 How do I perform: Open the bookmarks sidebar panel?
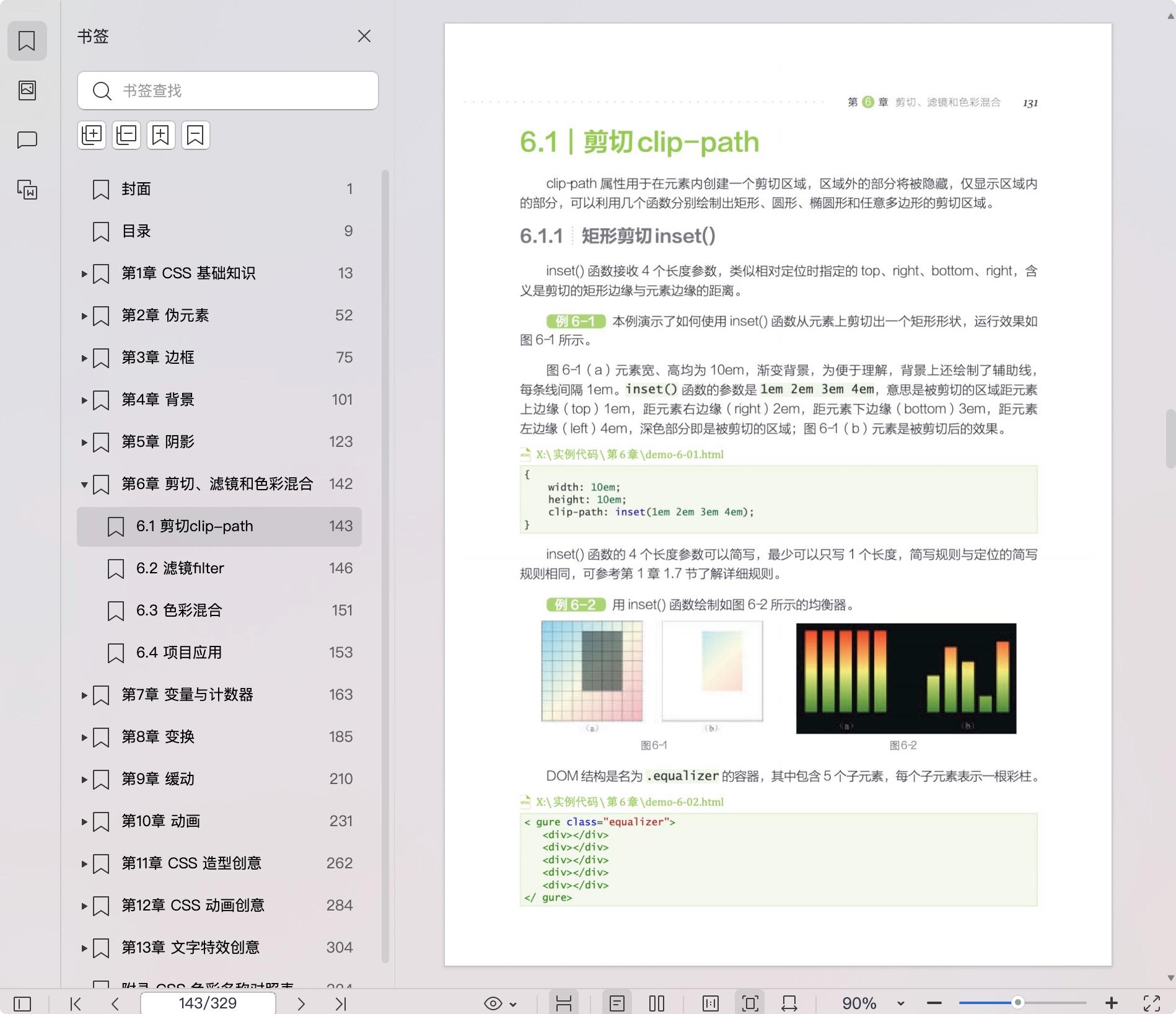[x=27, y=41]
